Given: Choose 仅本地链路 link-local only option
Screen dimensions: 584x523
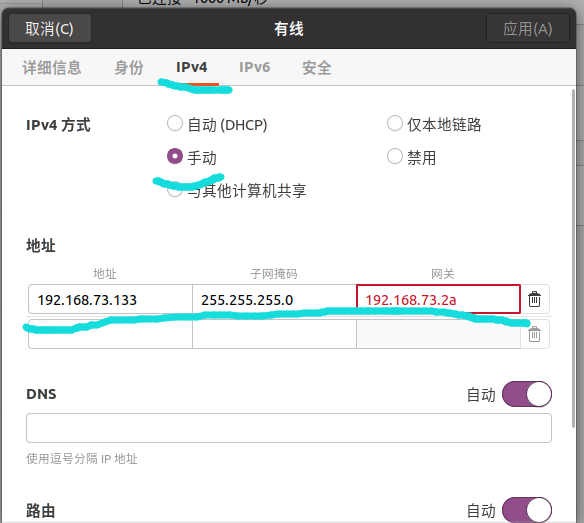Looking at the screenshot, I should tap(395, 123).
